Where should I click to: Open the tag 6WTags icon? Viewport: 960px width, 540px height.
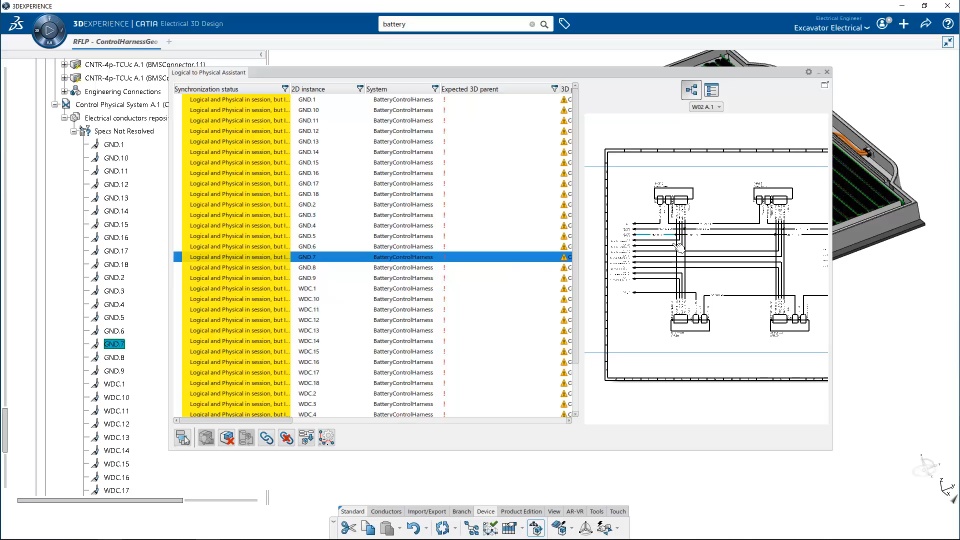[564, 24]
